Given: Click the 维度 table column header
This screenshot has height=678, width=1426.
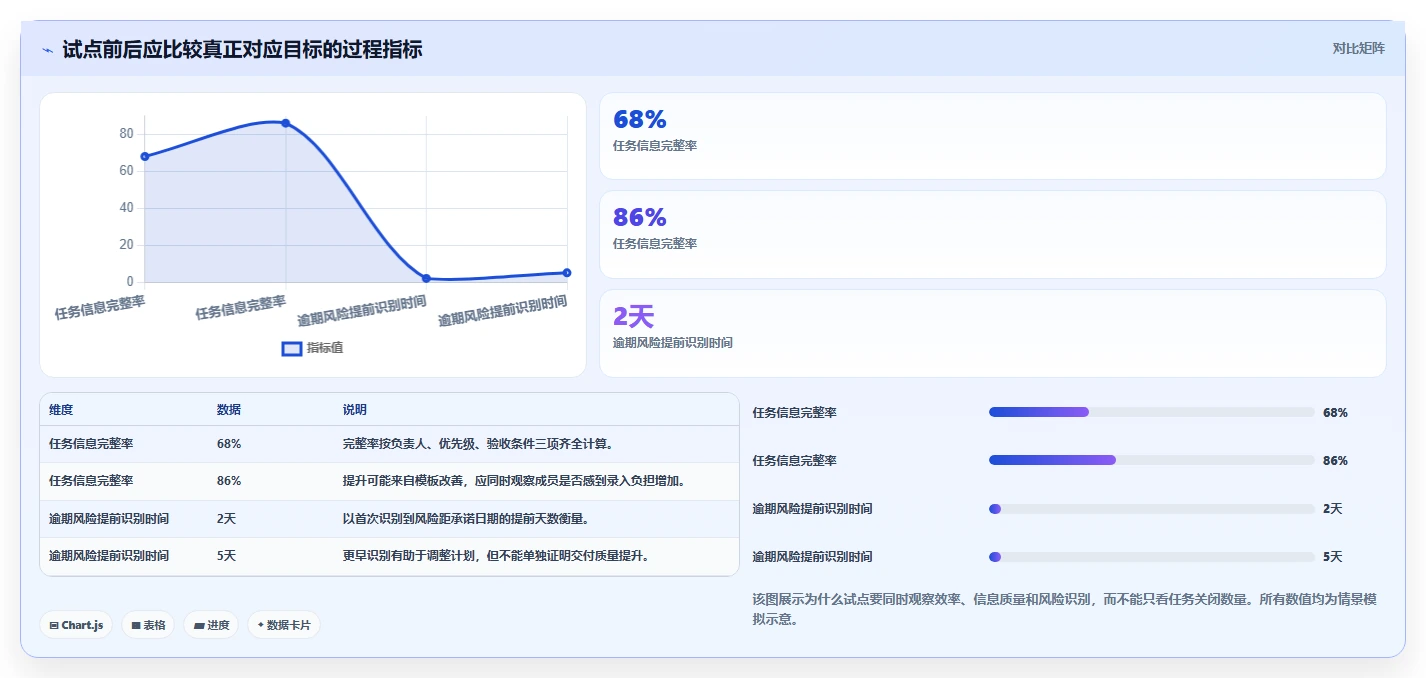Looking at the screenshot, I should pos(61,410).
